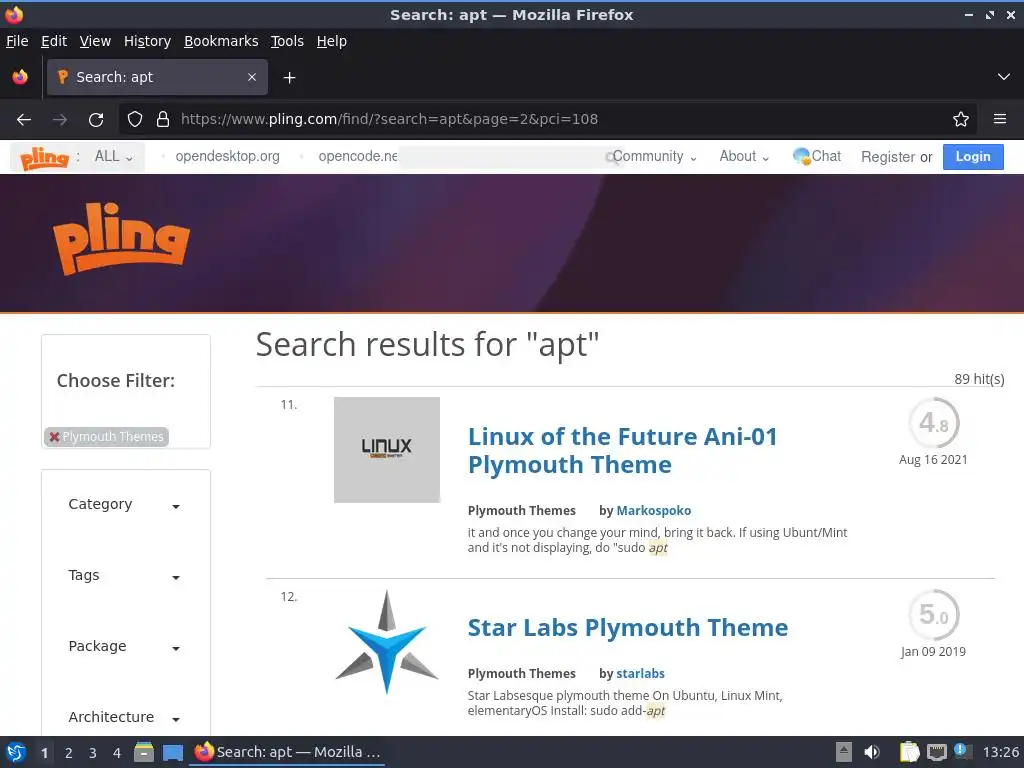Screen dimensions: 1024x768
Task: Click the Linux theme thumbnail image
Action: tap(387, 450)
